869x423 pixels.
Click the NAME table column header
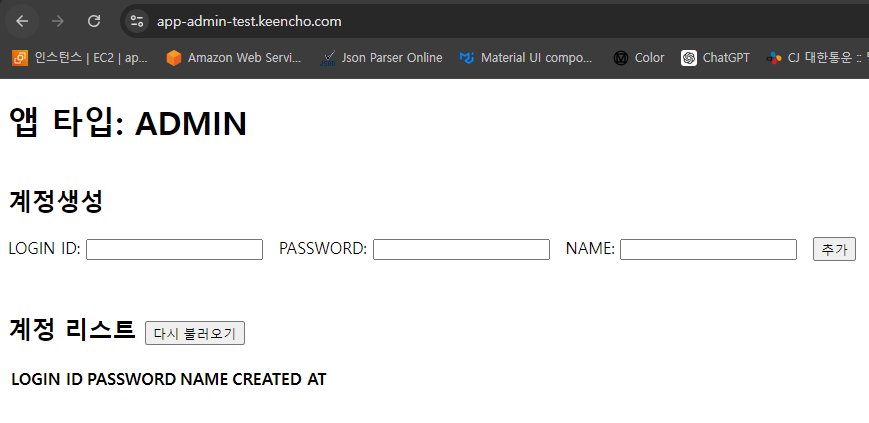click(x=204, y=379)
